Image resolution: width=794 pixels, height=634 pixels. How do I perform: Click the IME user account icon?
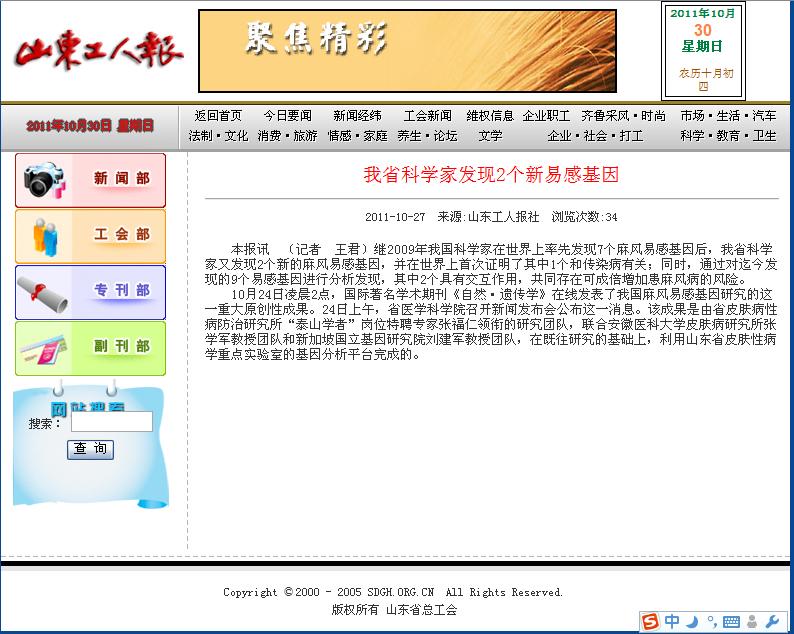click(x=751, y=621)
